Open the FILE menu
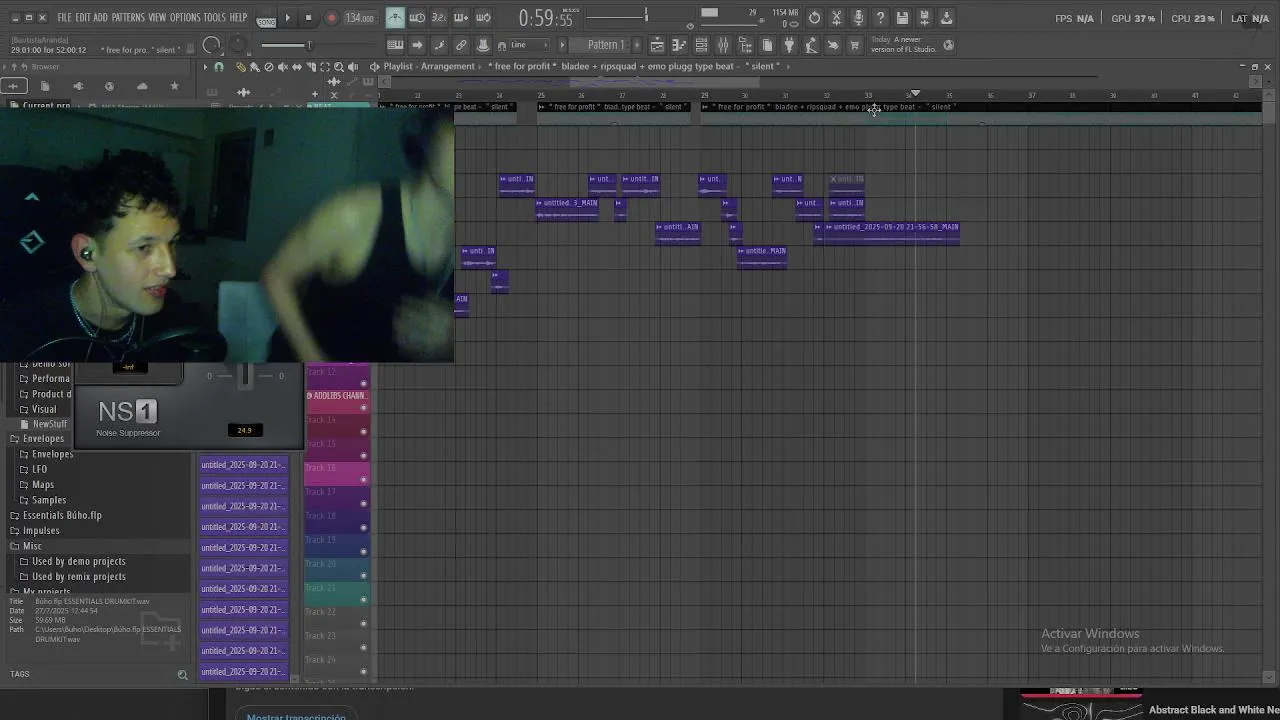 point(64,18)
